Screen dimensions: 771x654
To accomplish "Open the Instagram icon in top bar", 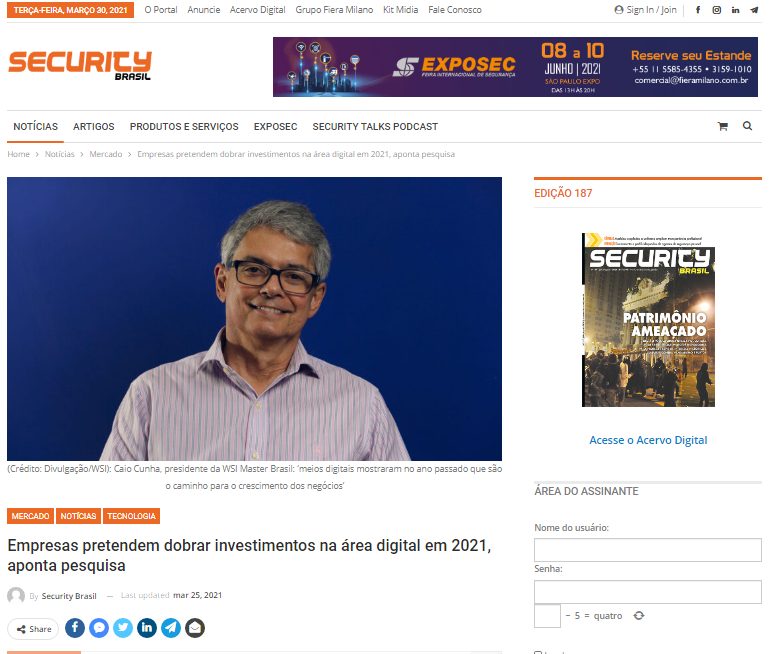I will coord(716,10).
